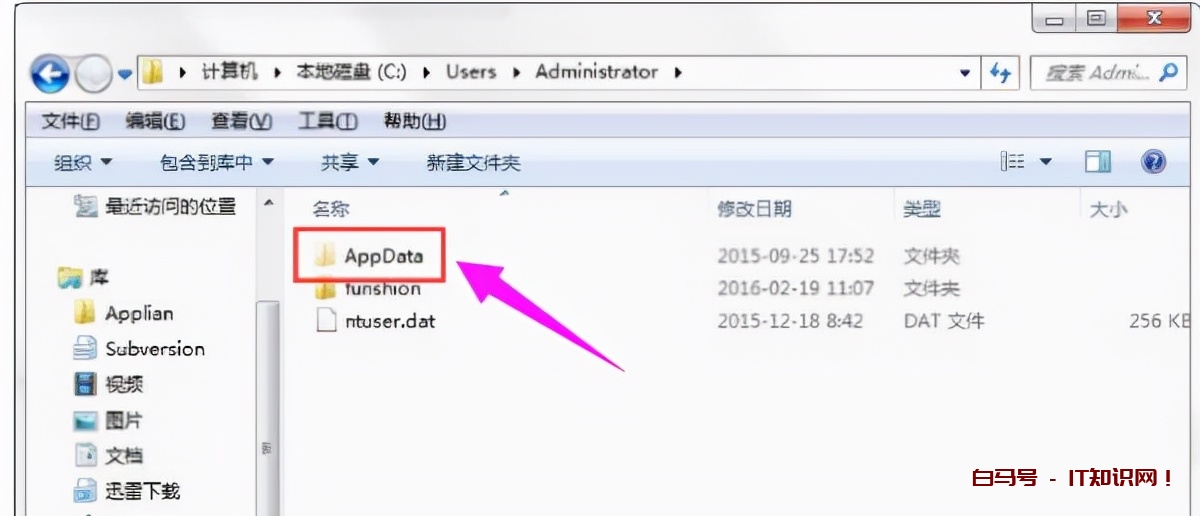Click the 文档 documents icon

tap(85, 455)
